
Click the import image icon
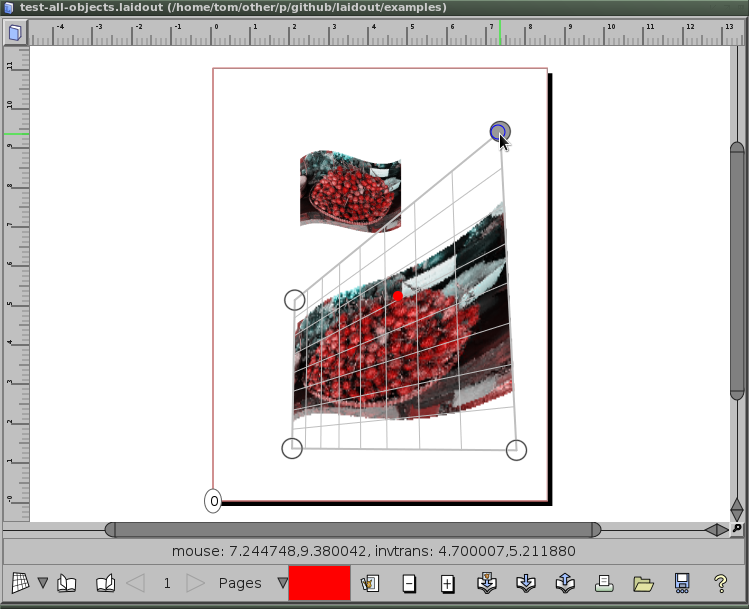370,583
